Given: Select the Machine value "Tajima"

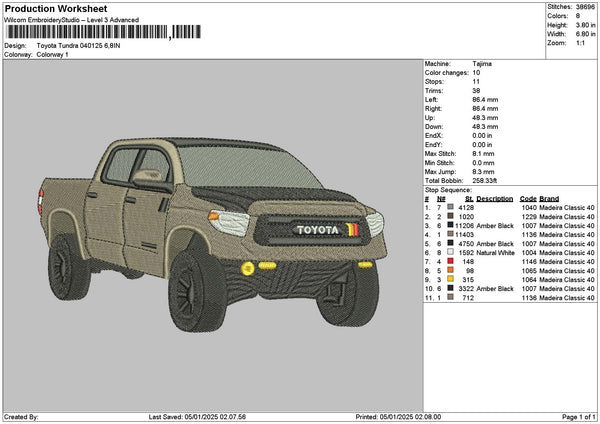Looking at the screenshot, I should (x=482, y=64).
